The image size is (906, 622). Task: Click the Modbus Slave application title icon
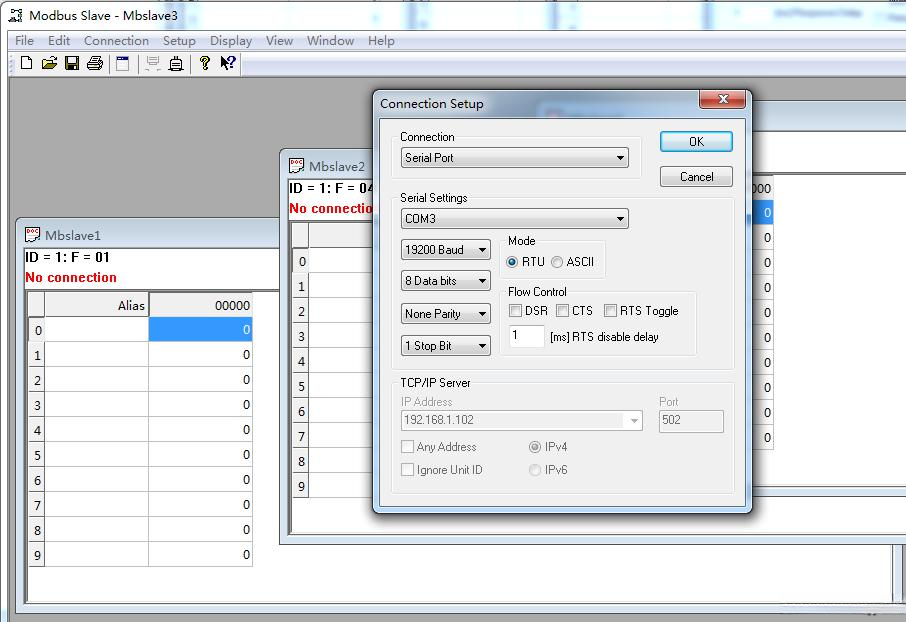pos(16,16)
